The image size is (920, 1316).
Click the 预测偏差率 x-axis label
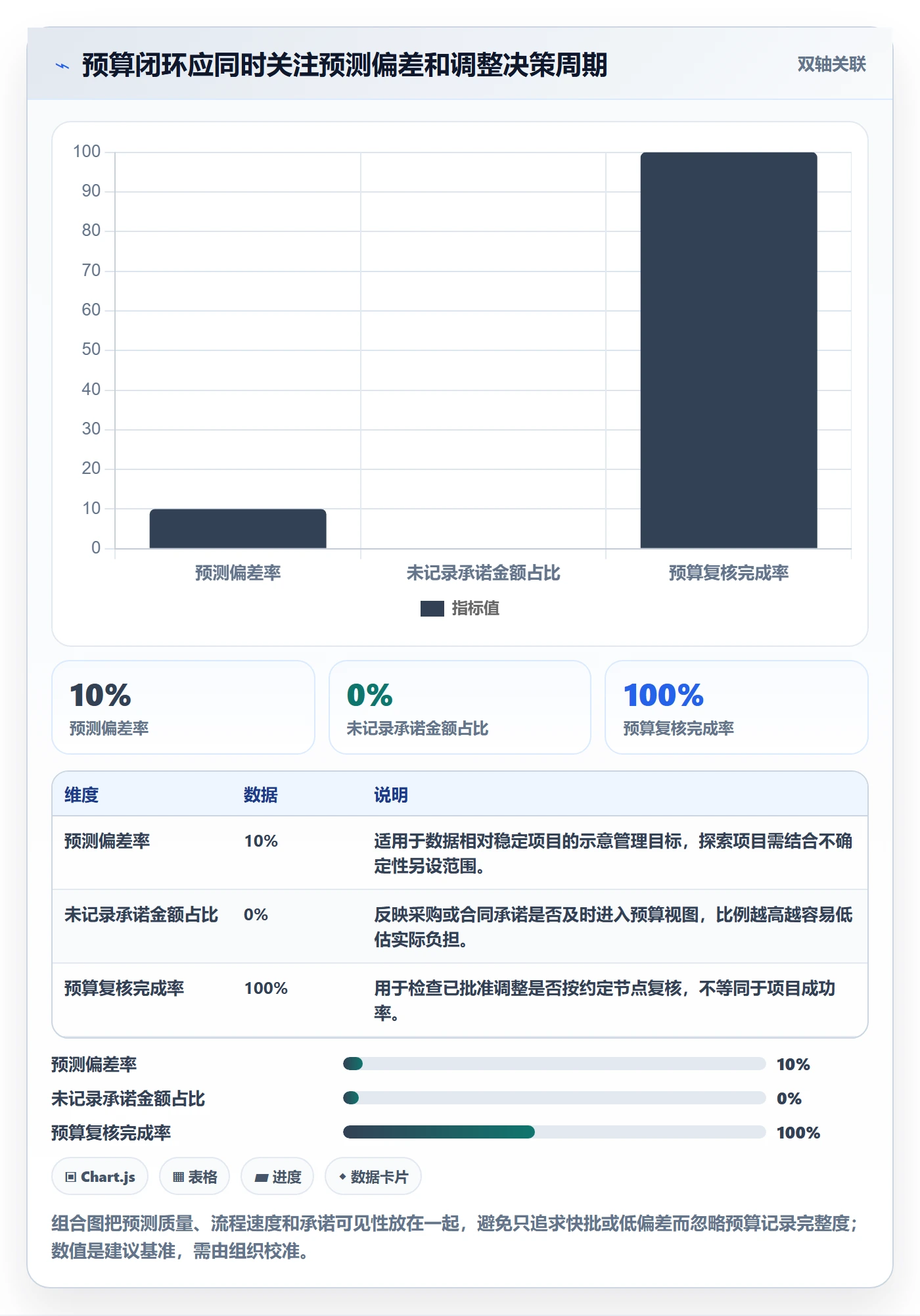point(238,573)
